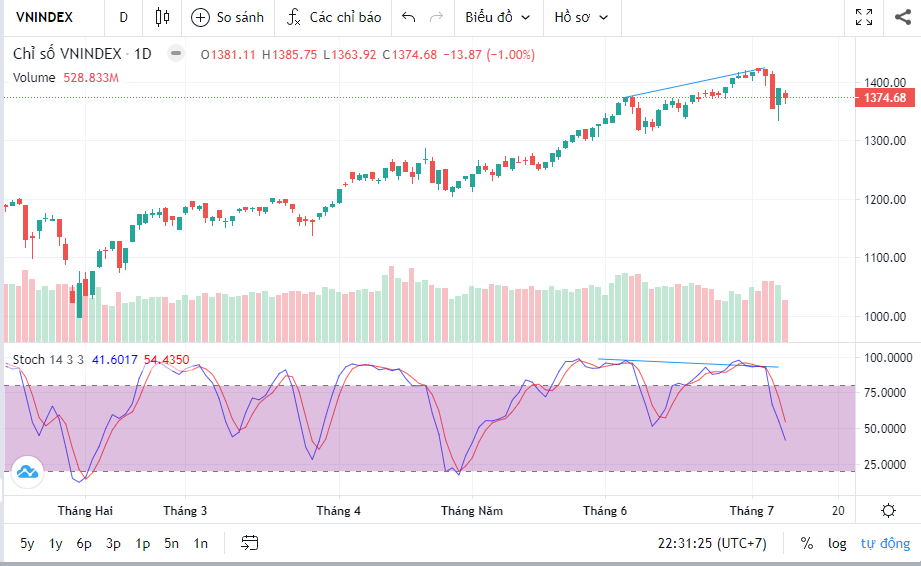
Task: Open chart settings gear icon
Action: (888, 510)
